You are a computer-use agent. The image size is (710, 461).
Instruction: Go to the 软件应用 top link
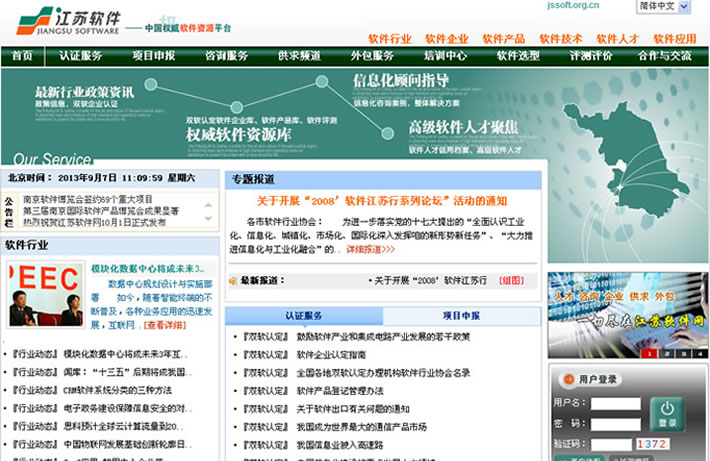point(675,39)
